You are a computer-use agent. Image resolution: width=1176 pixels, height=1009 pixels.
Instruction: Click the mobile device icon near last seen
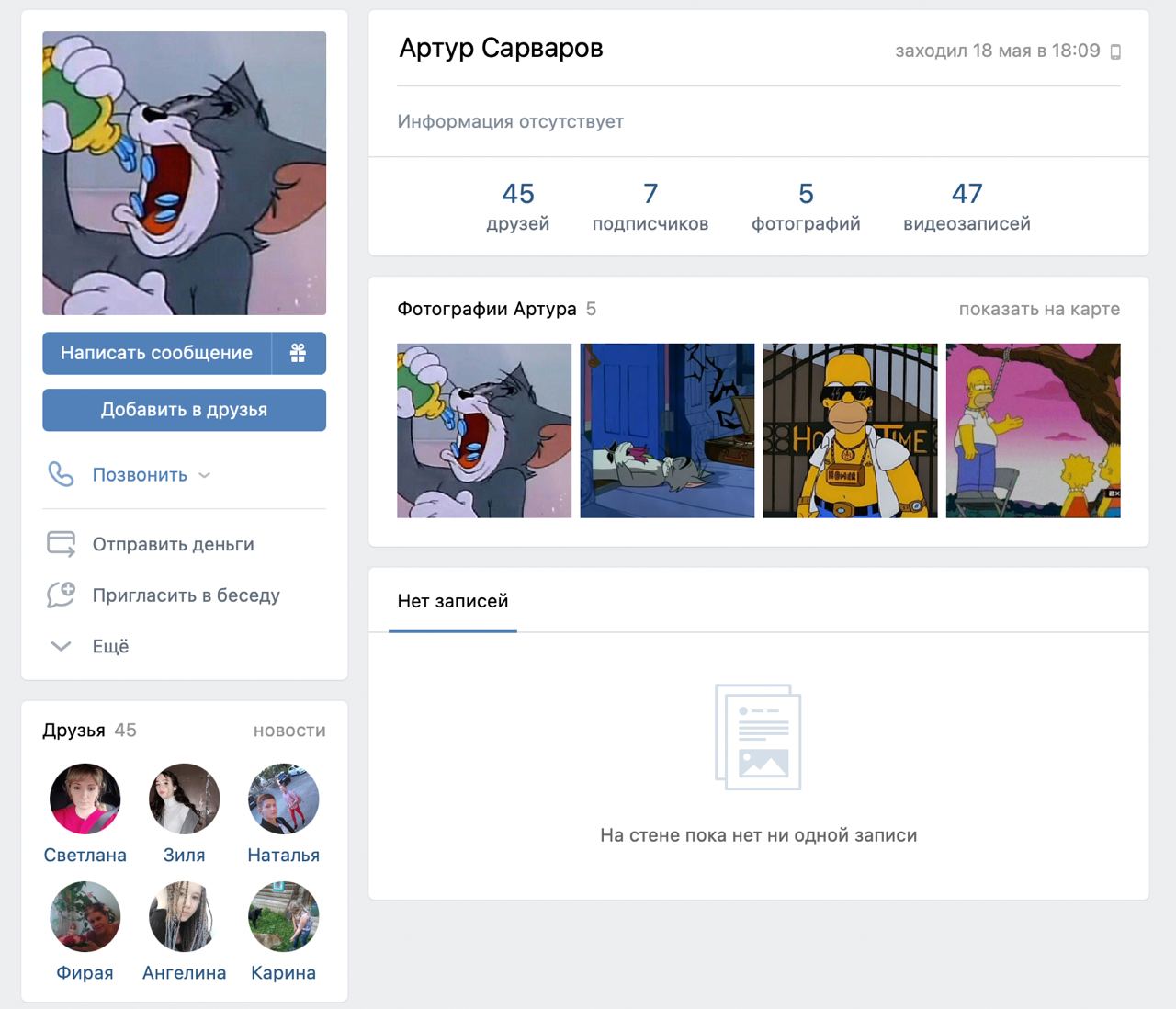(x=1115, y=51)
